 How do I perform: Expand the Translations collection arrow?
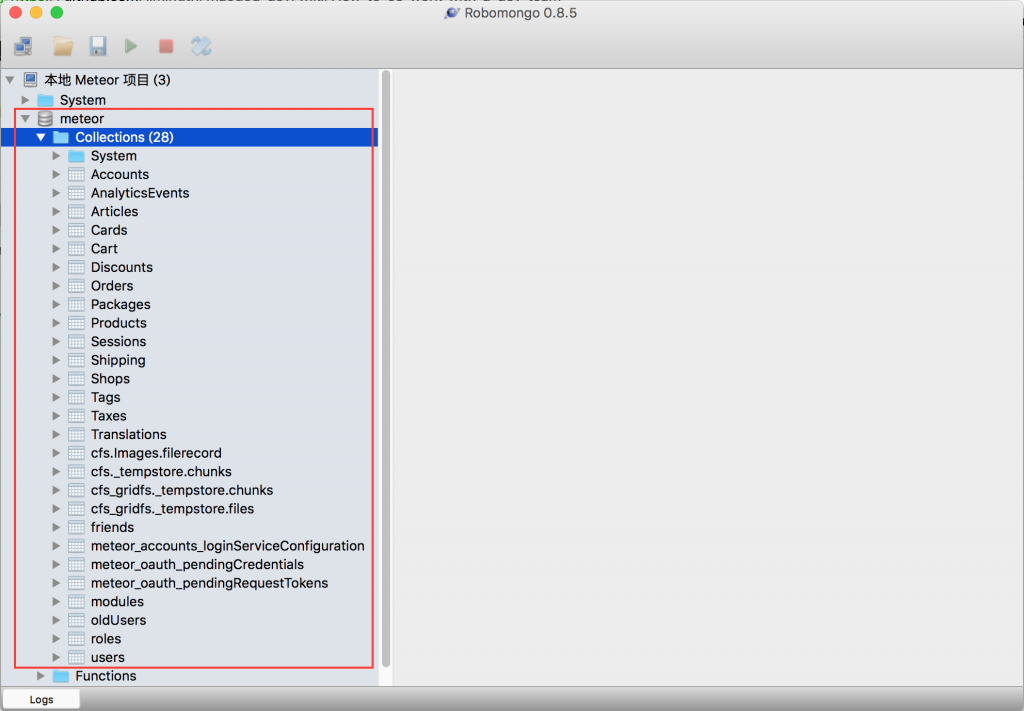(x=56, y=434)
